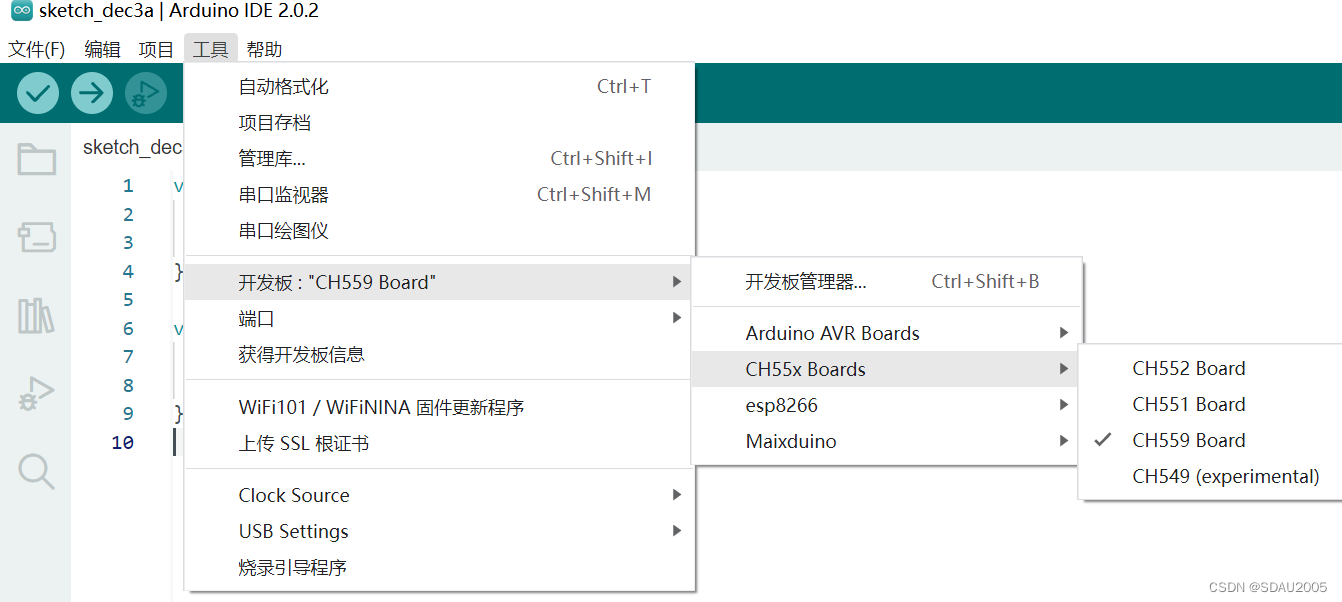Choose the CH551 Board option
Viewport: 1342px width, 602px height.
pos(1188,405)
